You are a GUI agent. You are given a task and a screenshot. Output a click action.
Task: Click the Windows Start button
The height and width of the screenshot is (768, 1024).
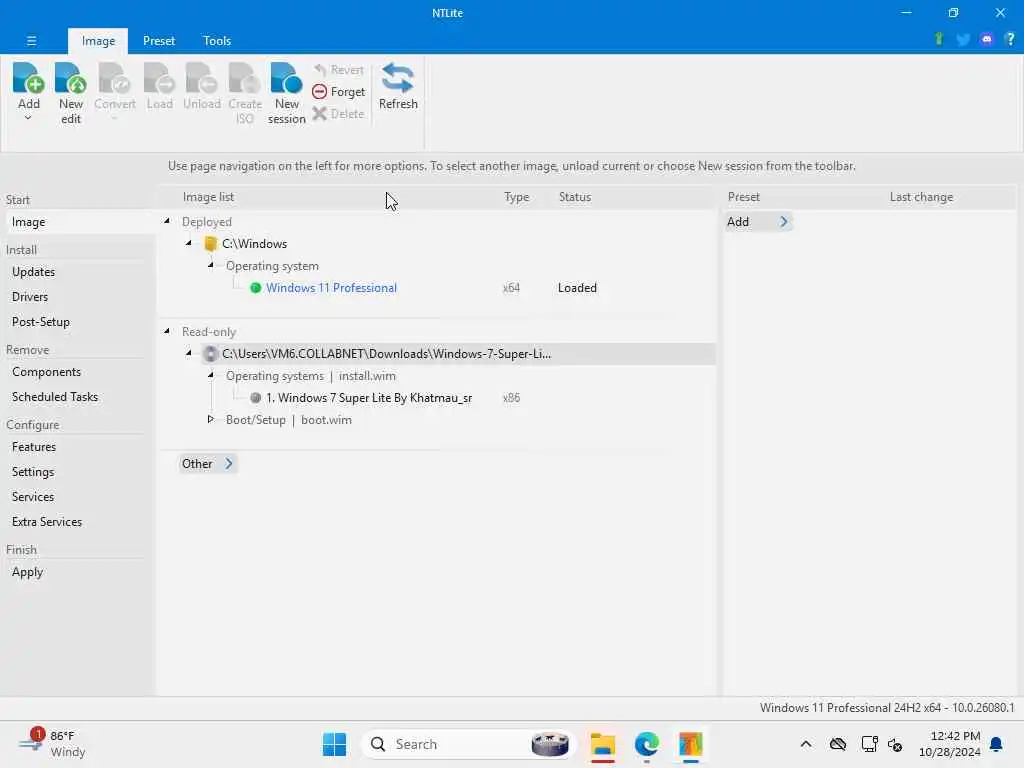[x=334, y=744]
